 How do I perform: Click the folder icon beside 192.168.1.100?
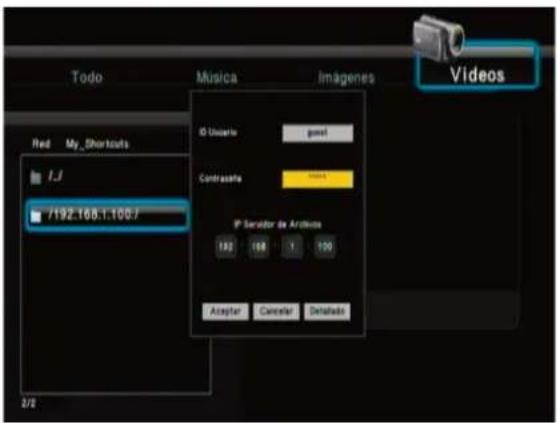pos(36,215)
